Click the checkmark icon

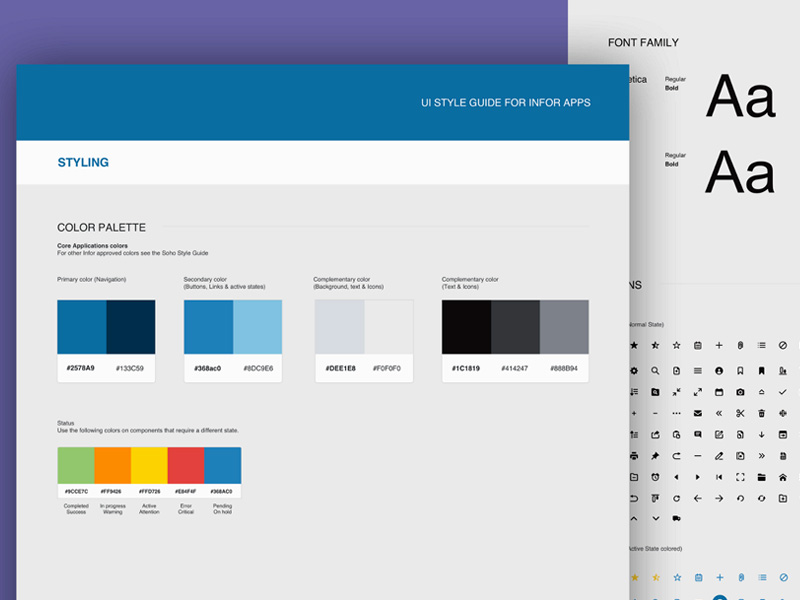pyautogui.click(x=783, y=392)
